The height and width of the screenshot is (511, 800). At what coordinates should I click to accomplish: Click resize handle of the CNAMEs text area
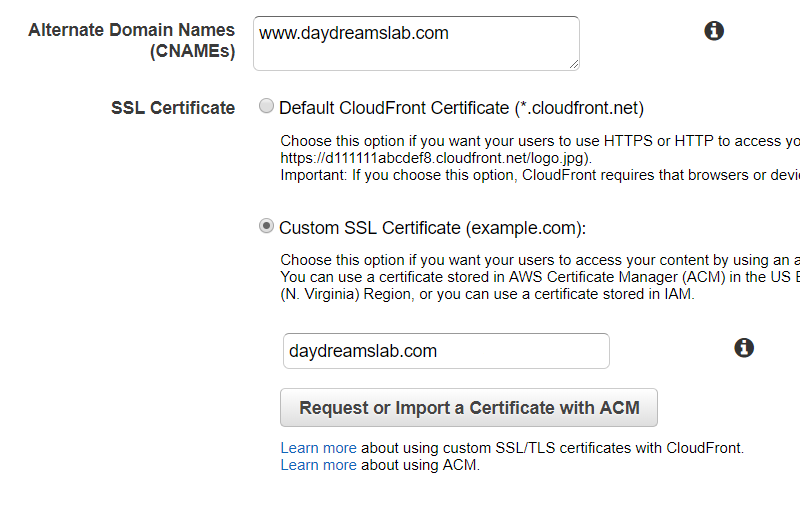(573, 64)
